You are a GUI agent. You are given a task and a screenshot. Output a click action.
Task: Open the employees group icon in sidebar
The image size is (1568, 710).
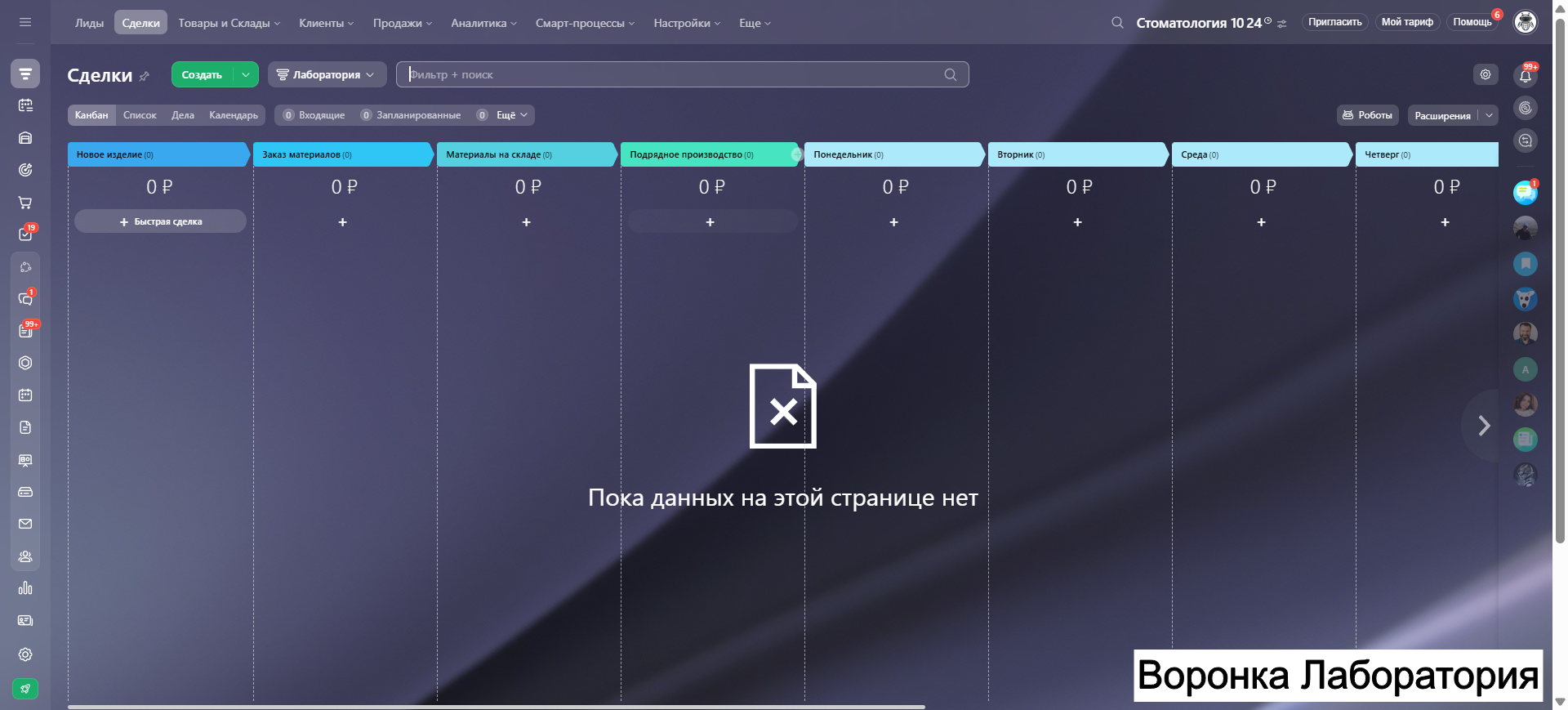(25, 556)
